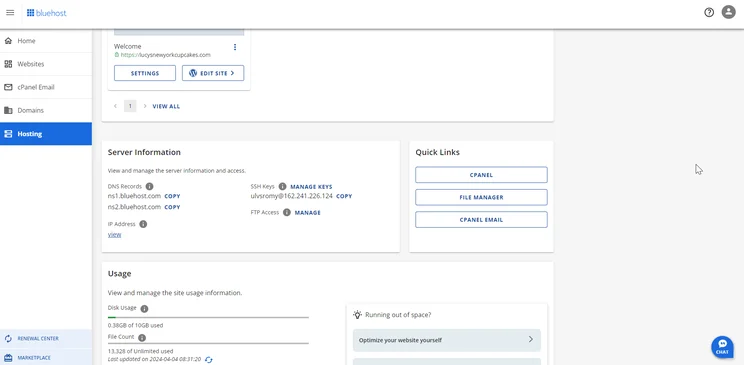Open the Marketplace menu item
Screen dimensions: 744x365
click(x=46, y=358)
